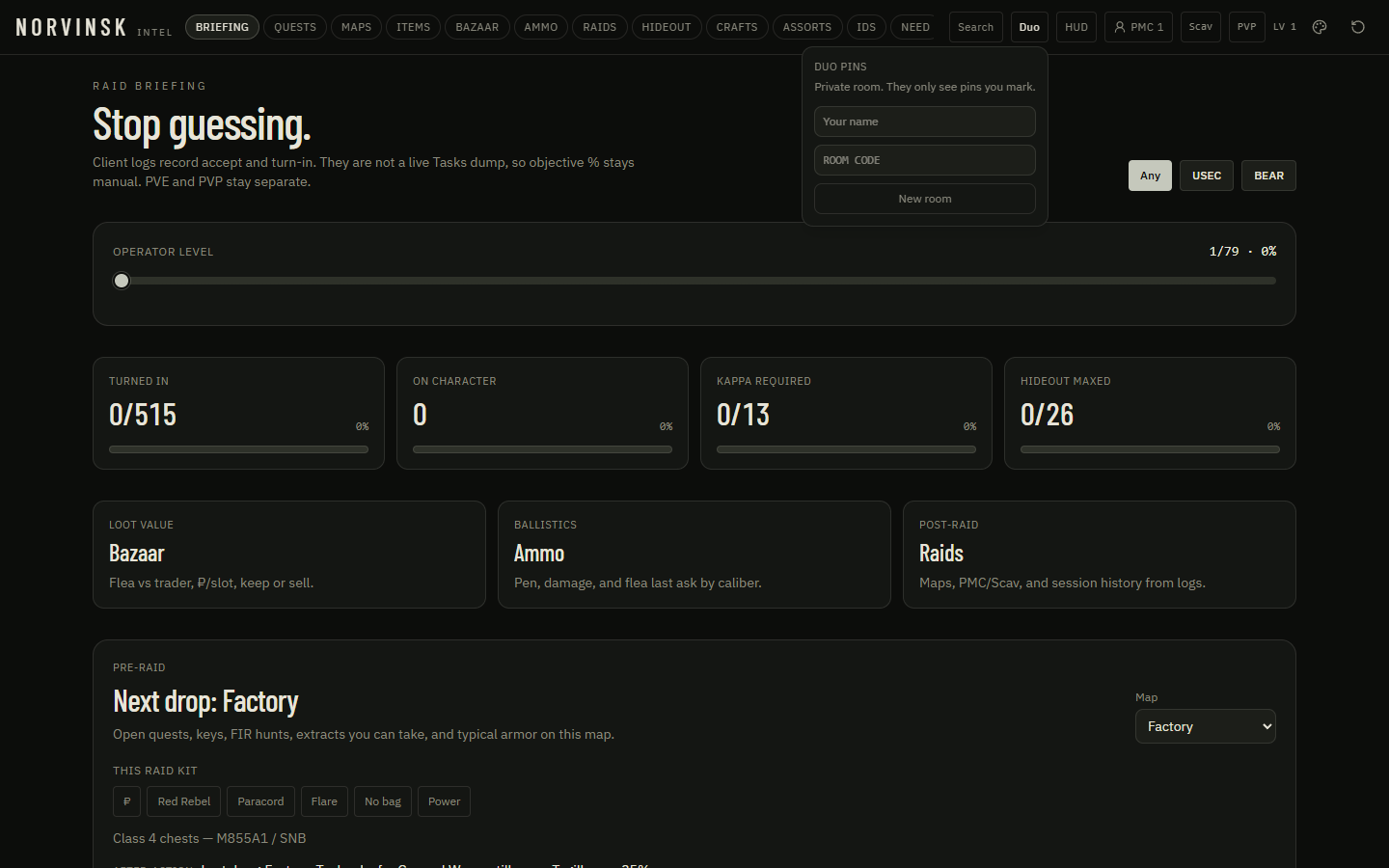Select the Briefing tab
The height and width of the screenshot is (868, 1389).
(222, 27)
